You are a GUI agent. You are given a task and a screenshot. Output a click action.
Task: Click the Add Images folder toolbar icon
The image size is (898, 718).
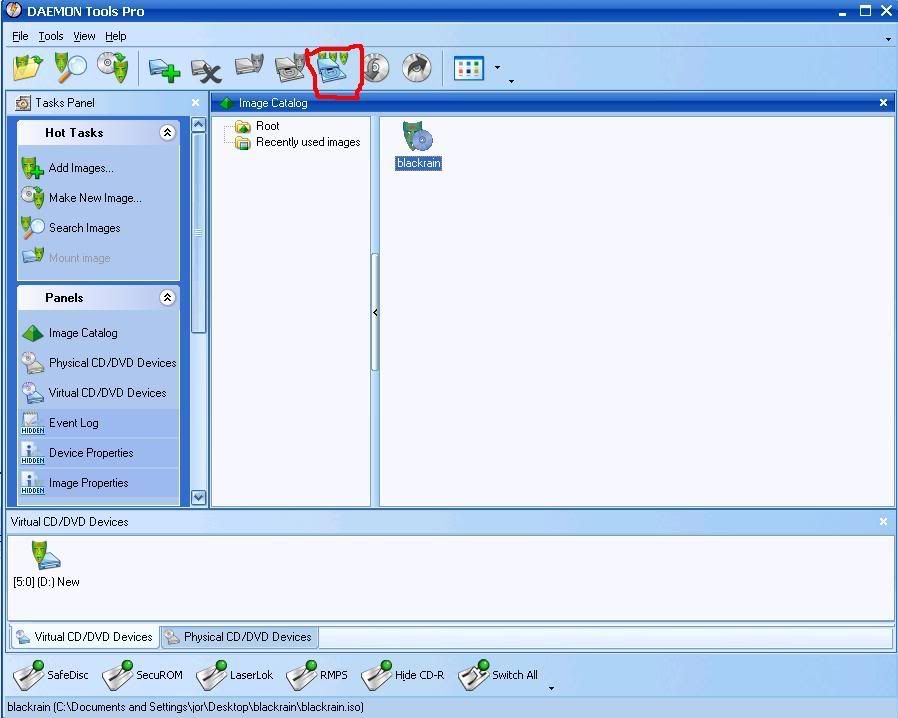point(28,68)
